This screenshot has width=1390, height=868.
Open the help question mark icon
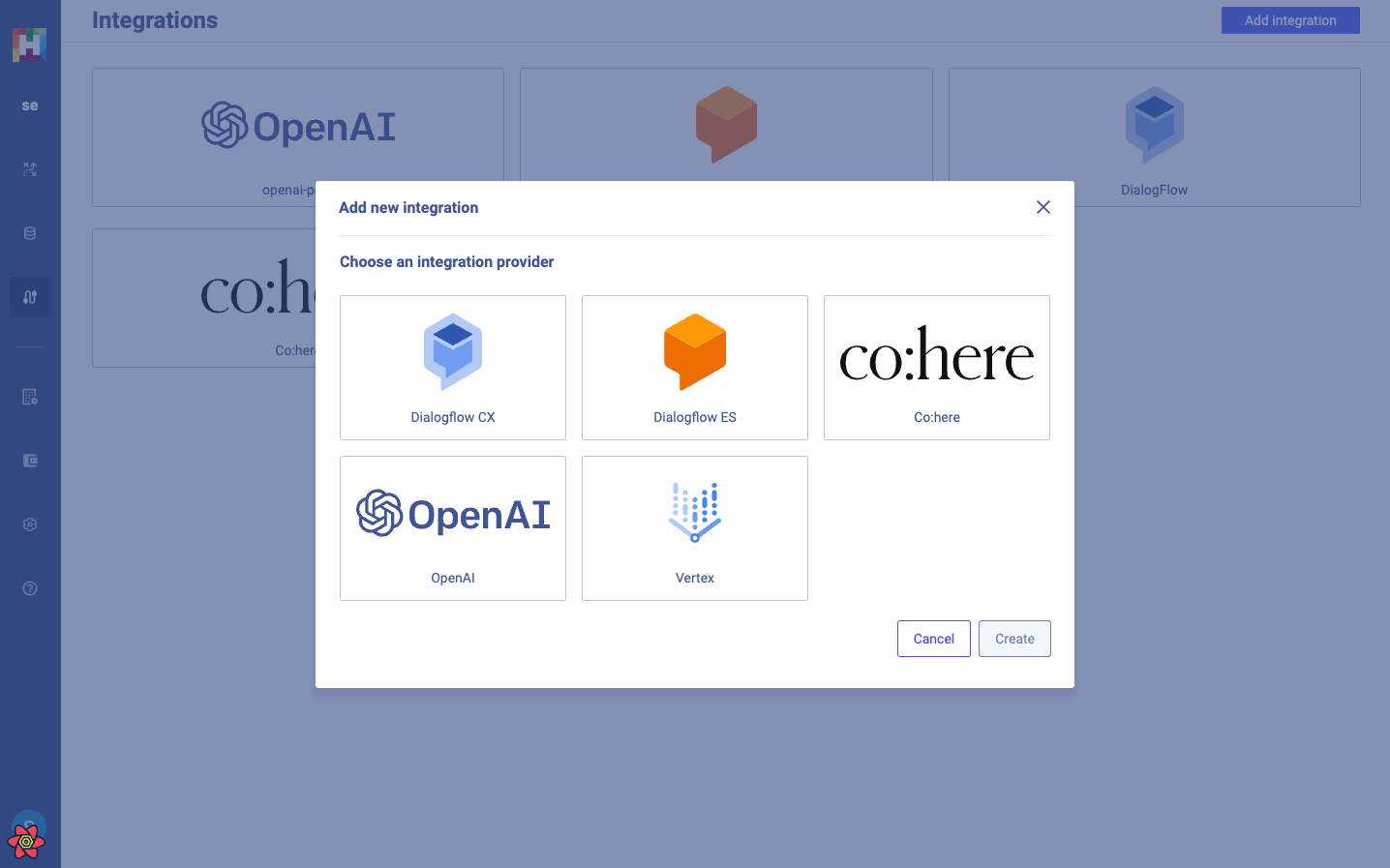click(x=30, y=588)
